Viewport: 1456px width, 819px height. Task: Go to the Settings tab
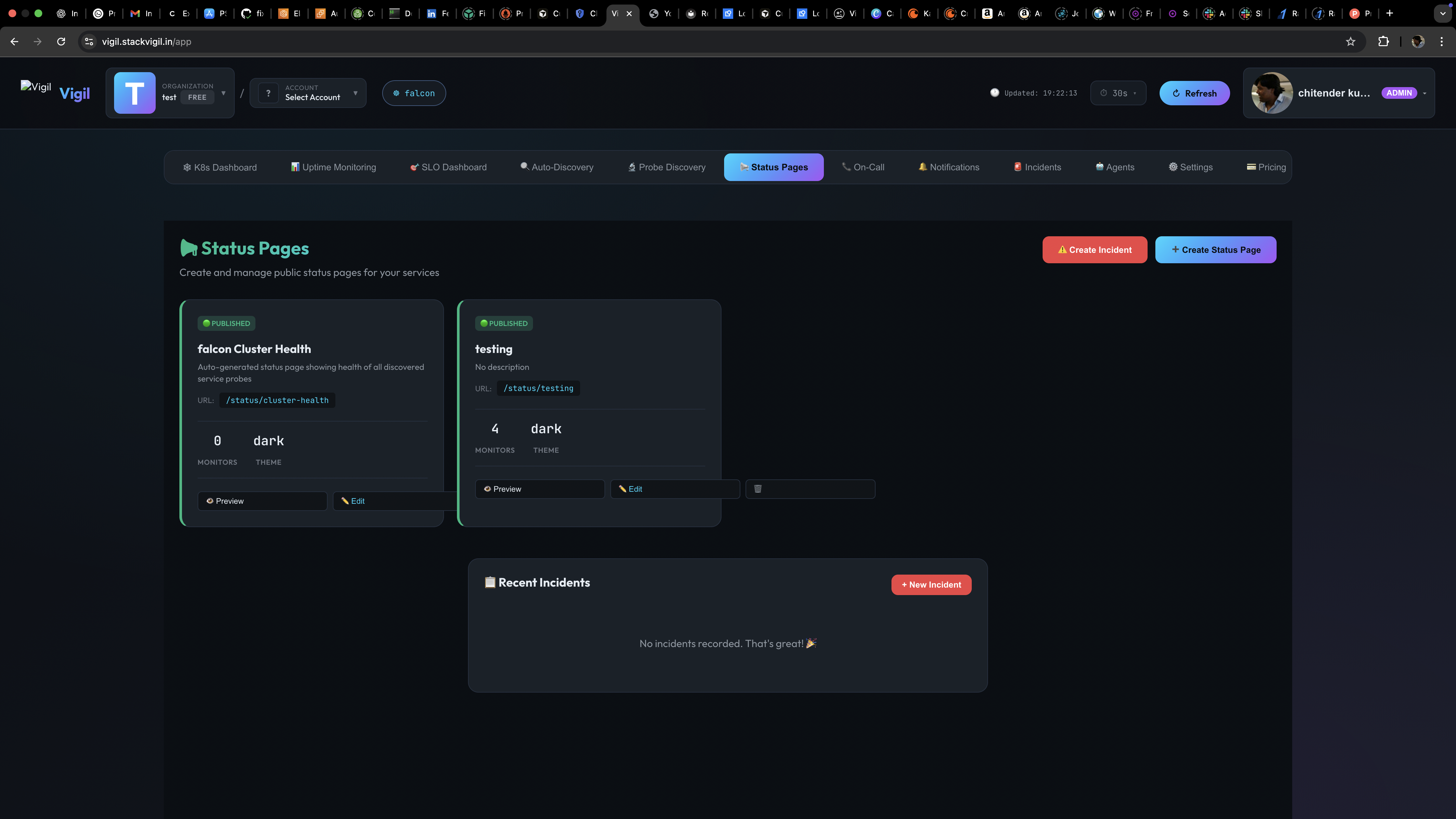coord(1190,167)
